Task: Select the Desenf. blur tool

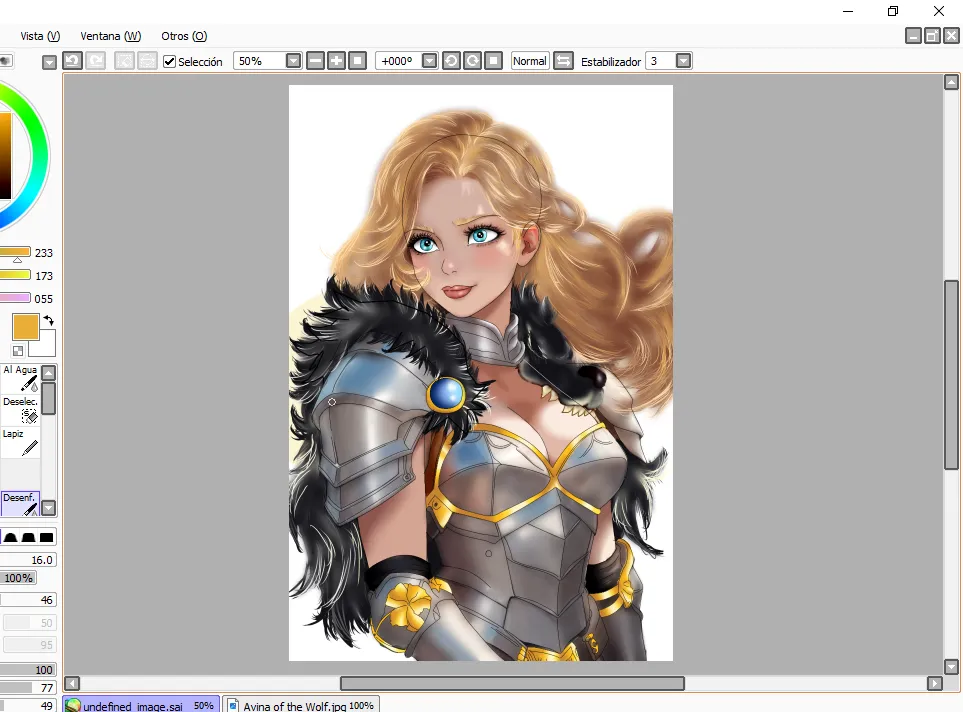Action: (x=20, y=503)
